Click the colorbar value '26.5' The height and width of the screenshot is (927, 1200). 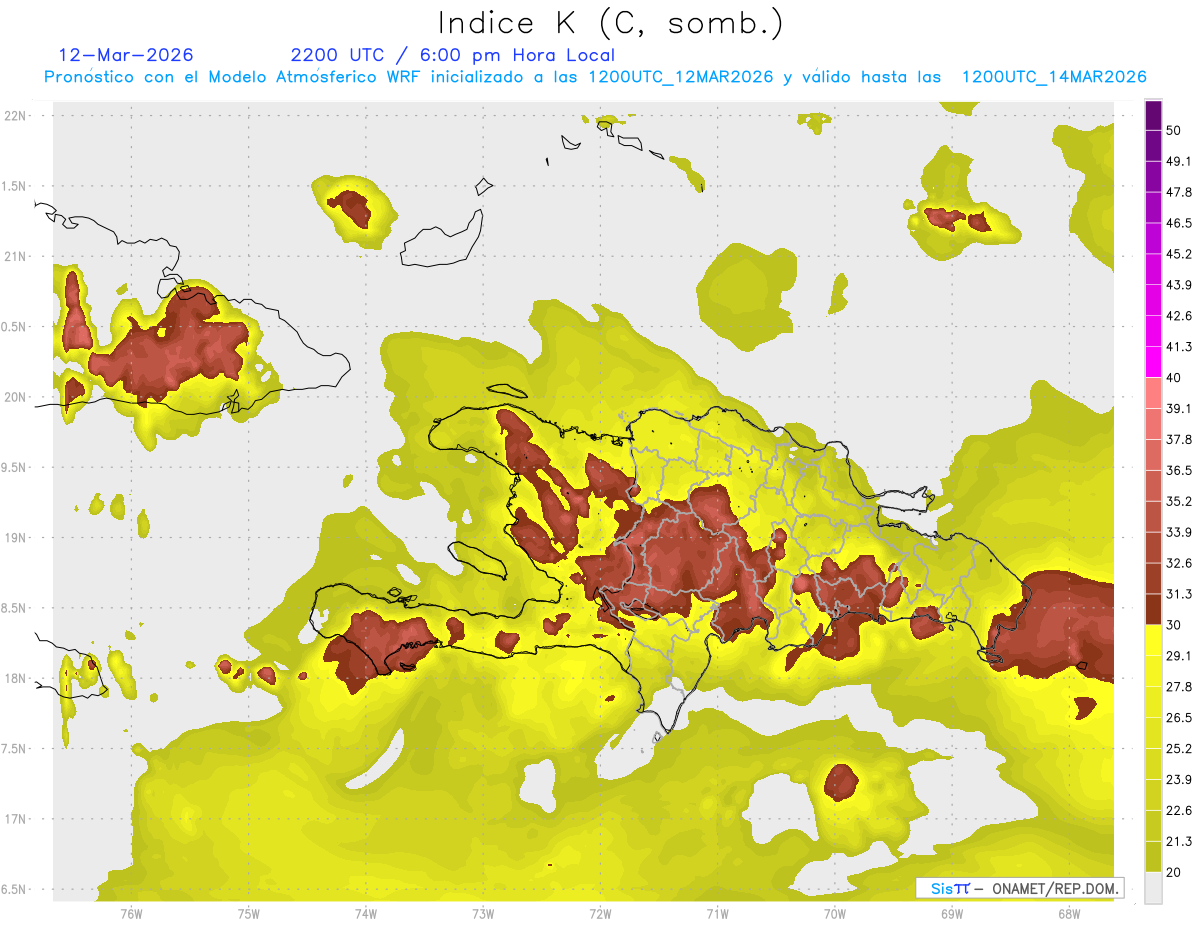[1178, 718]
